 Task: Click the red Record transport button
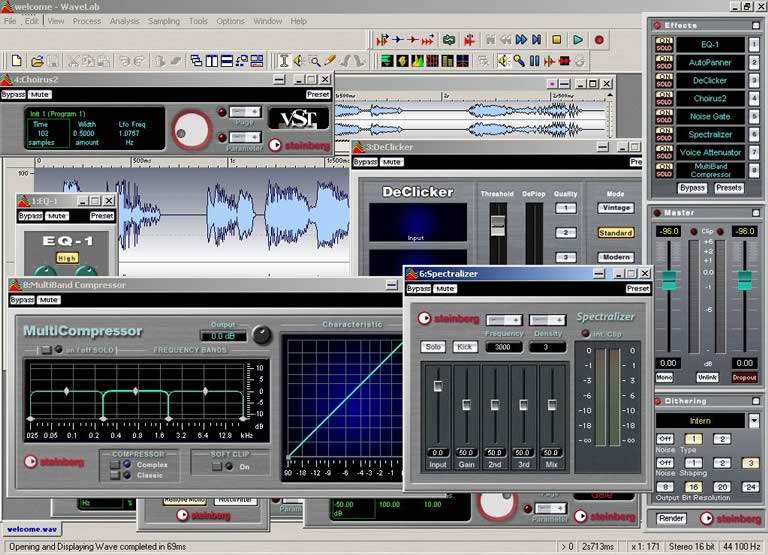pyautogui.click(x=599, y=40)
